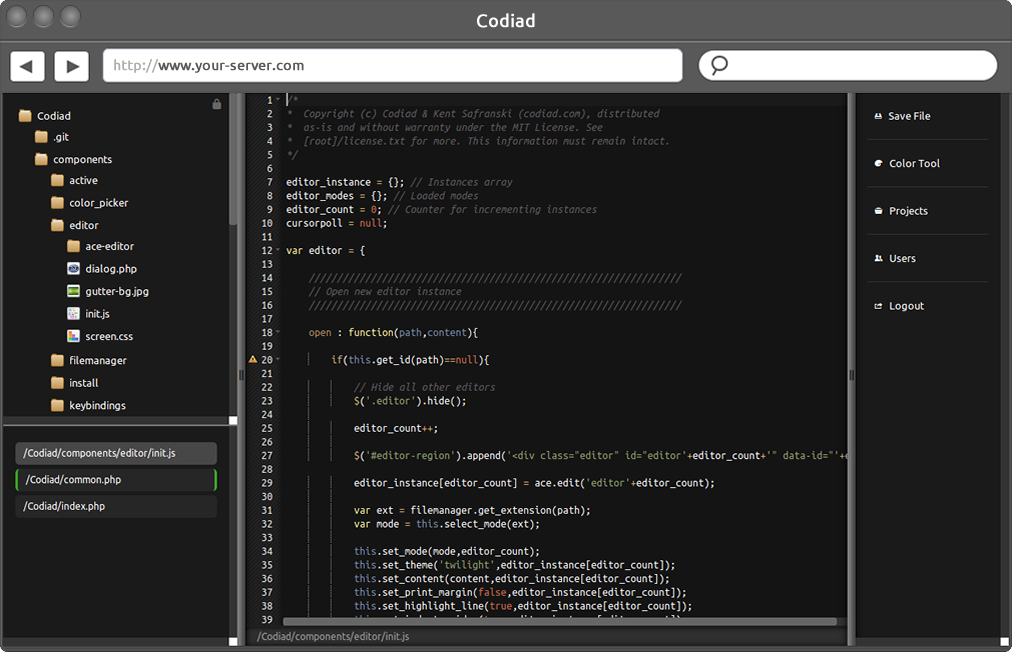Click the magnifier icon in search box
Image resolution: width=1012 pixels, height=652 pixels.
point(719,65)
